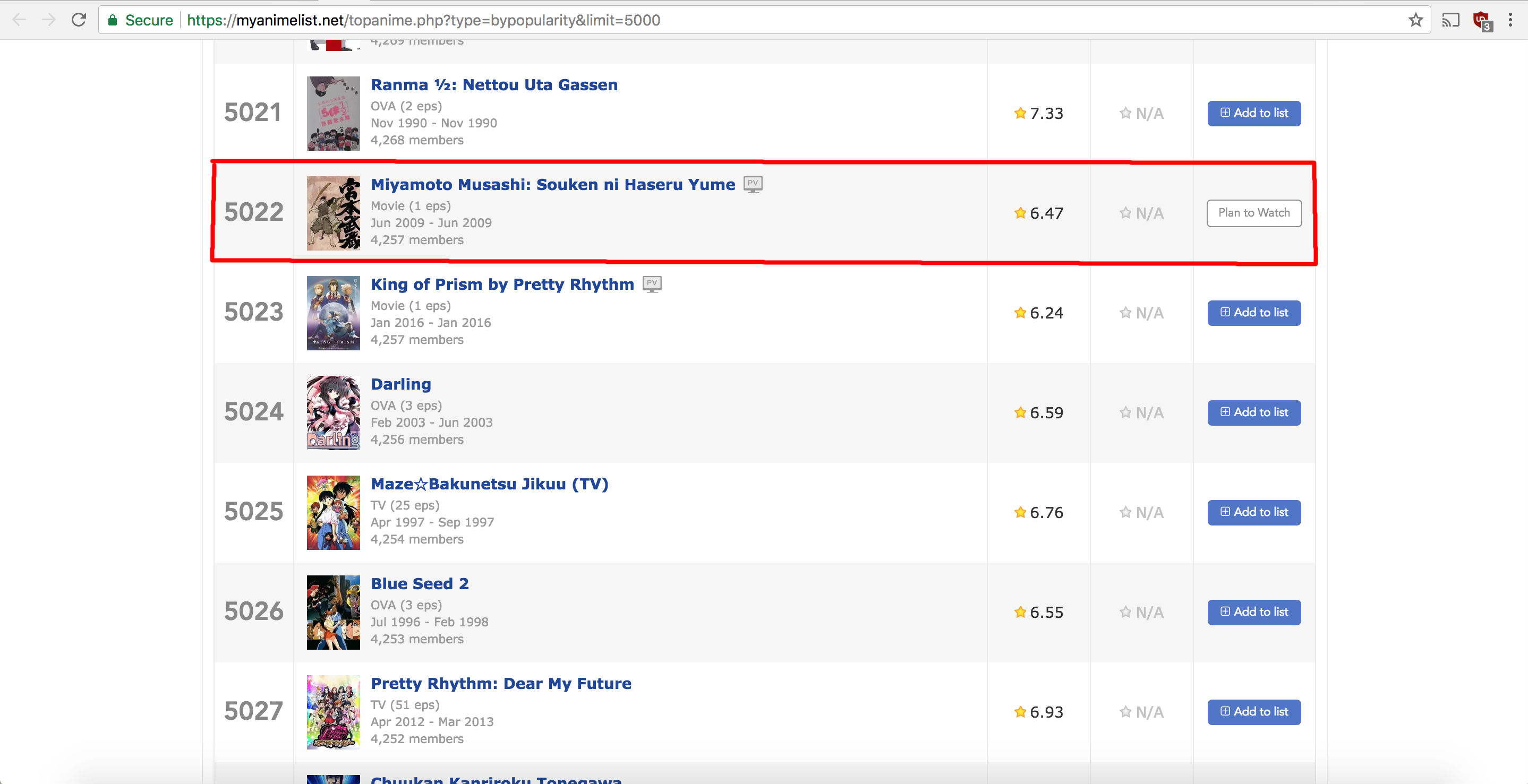Click the gold star beside score 6.47
This screenshot has width=1528, height=784.
[1020, 212]
